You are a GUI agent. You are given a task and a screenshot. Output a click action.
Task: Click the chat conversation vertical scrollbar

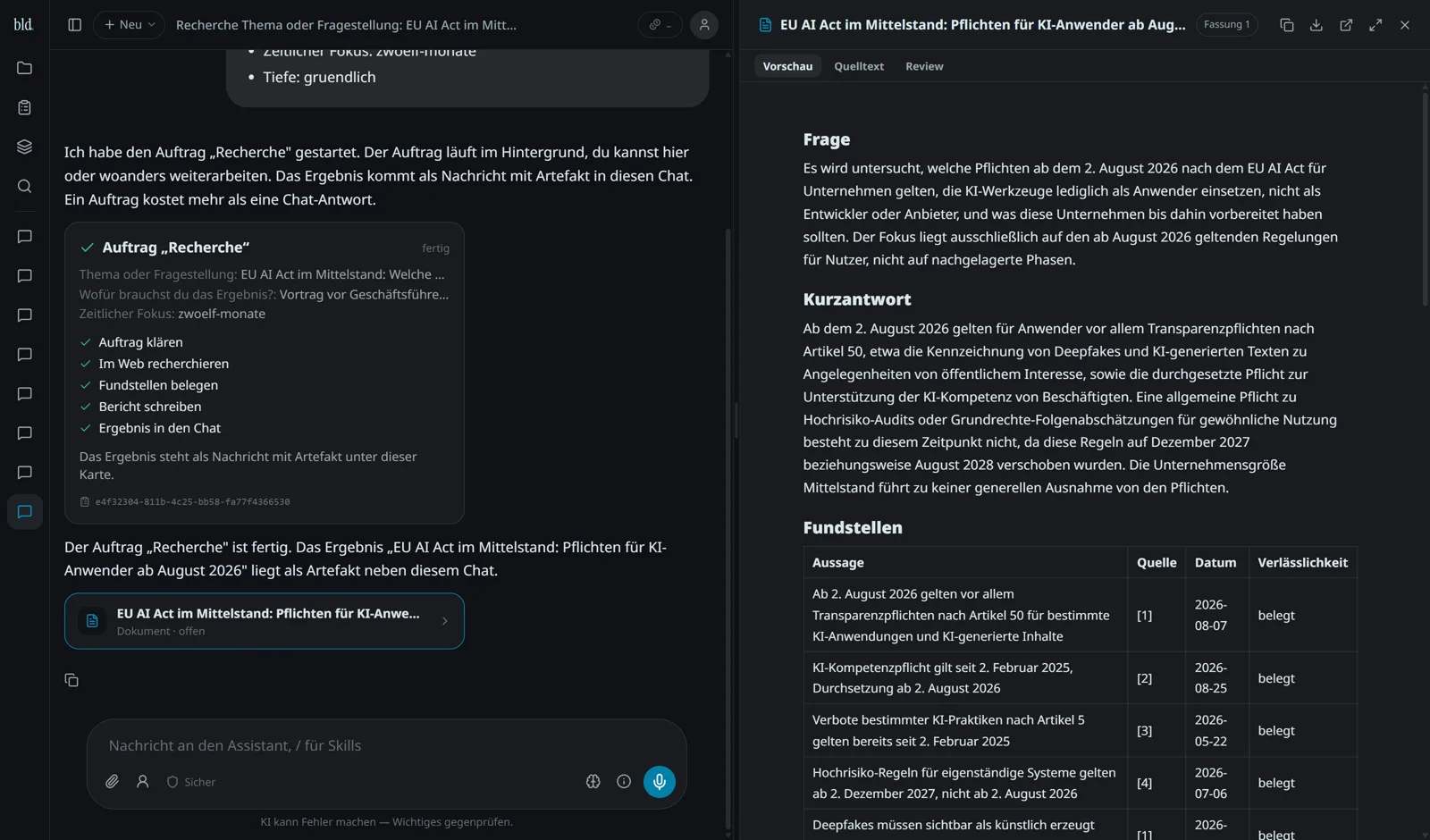coord(728,527)
